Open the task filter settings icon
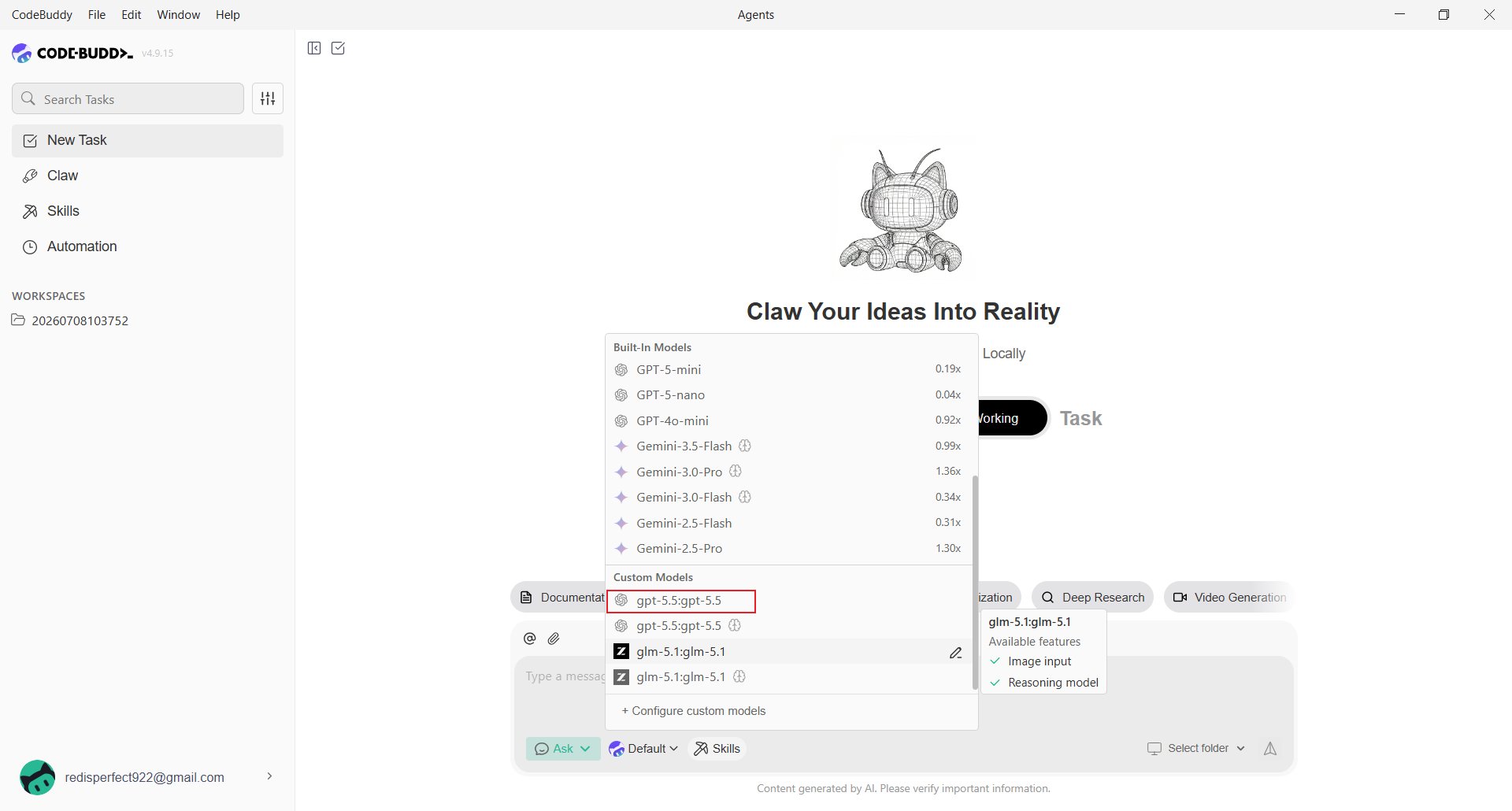 [268, 98]
